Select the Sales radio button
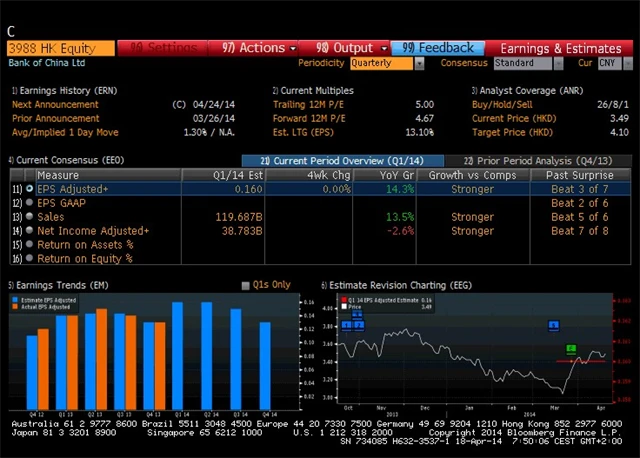The width and height of the screenshot is (640, 458). pos(29,216)
